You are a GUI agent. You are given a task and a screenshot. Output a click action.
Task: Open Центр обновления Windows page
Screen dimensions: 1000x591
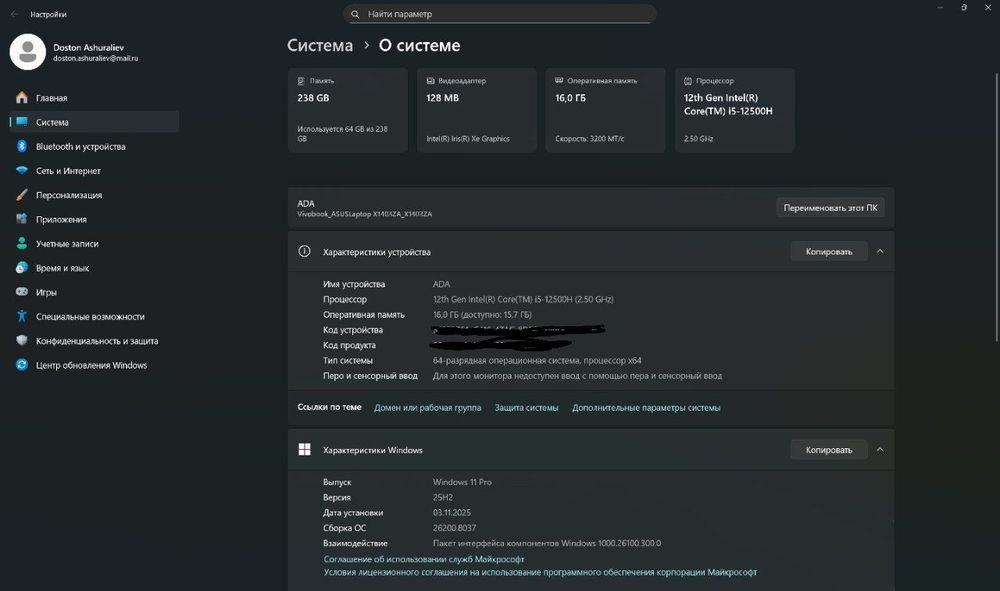pyautogui.click(x=94, y=365)
